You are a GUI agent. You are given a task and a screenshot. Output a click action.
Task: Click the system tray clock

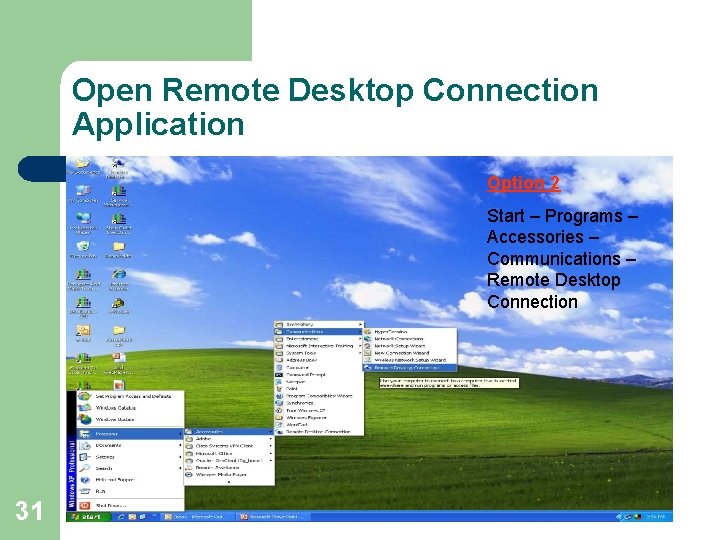[657, 517]
